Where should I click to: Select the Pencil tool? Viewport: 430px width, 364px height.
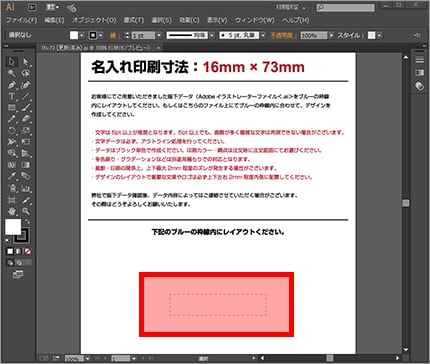12,119
